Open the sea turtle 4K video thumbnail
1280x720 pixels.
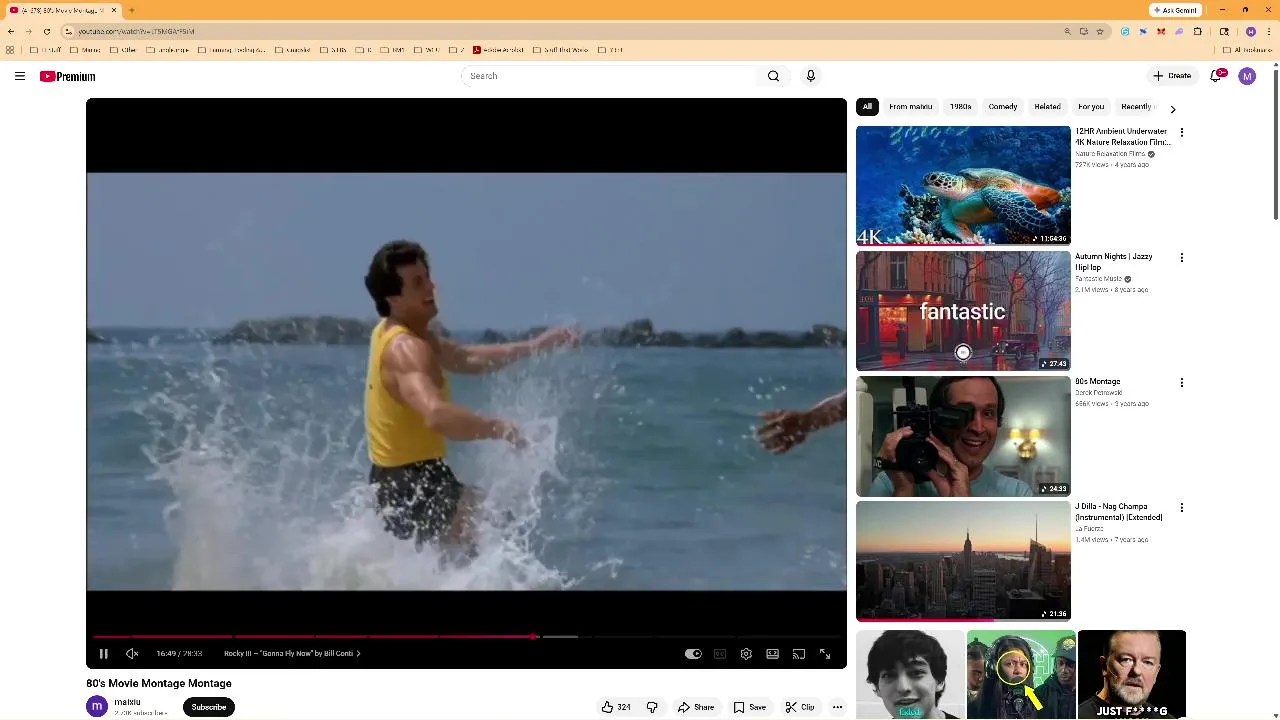[963, 186]
